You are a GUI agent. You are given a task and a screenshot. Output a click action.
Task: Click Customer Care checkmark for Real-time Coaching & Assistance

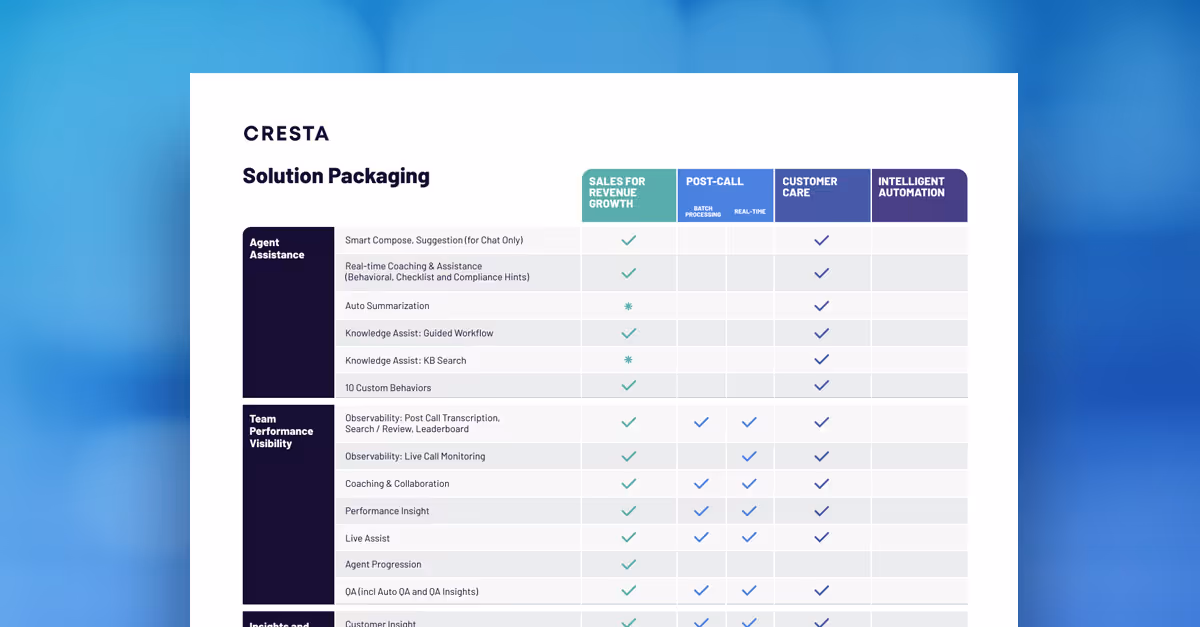tap(821, 272)
